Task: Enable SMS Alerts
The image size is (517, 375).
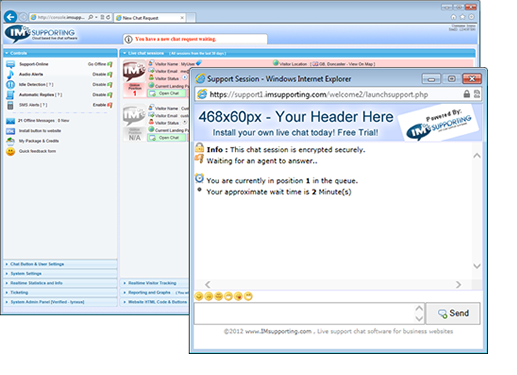Action: coord(102,105)
